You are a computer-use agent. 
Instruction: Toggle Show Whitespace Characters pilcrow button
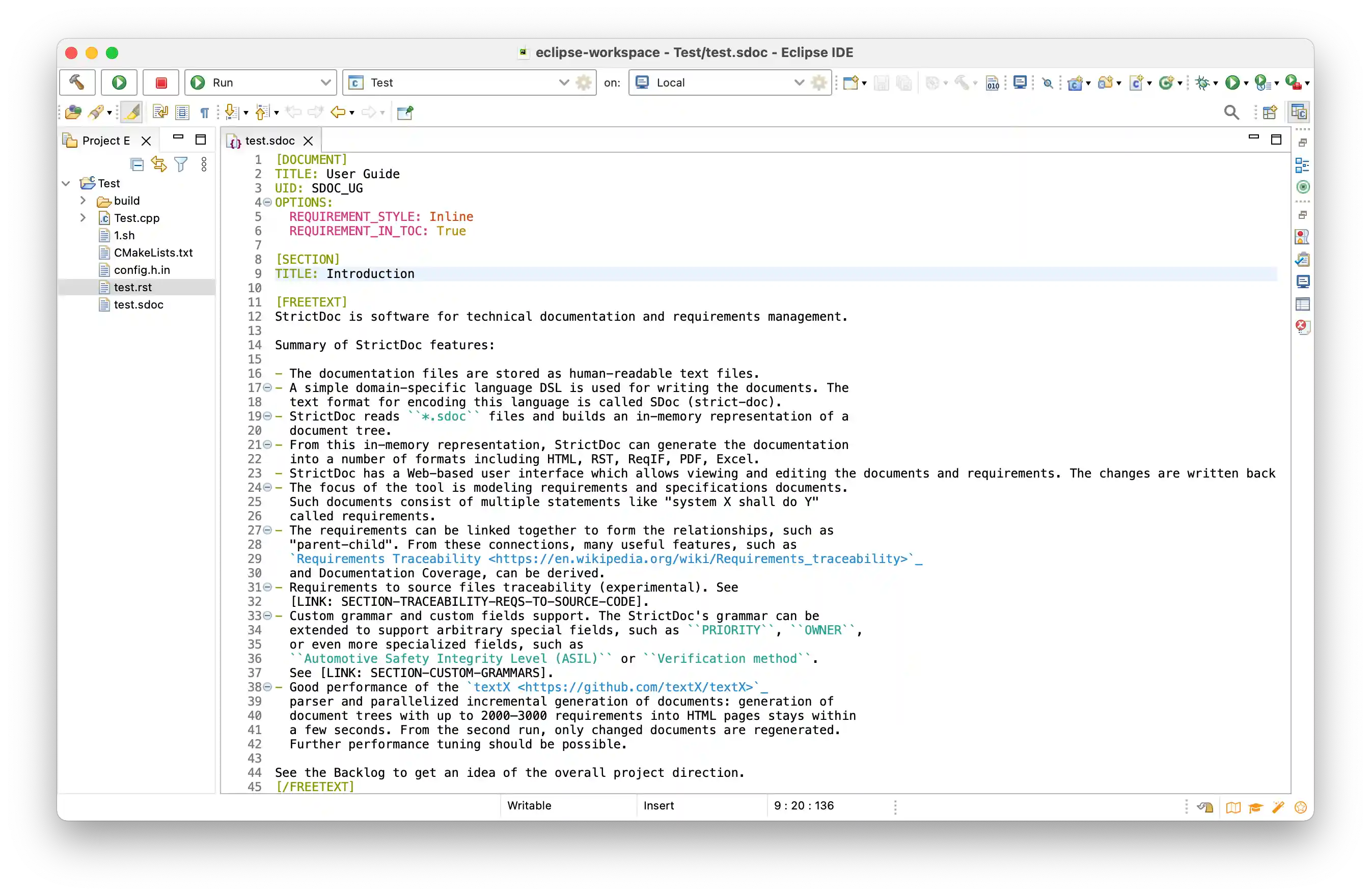click(x=205, y=113)
